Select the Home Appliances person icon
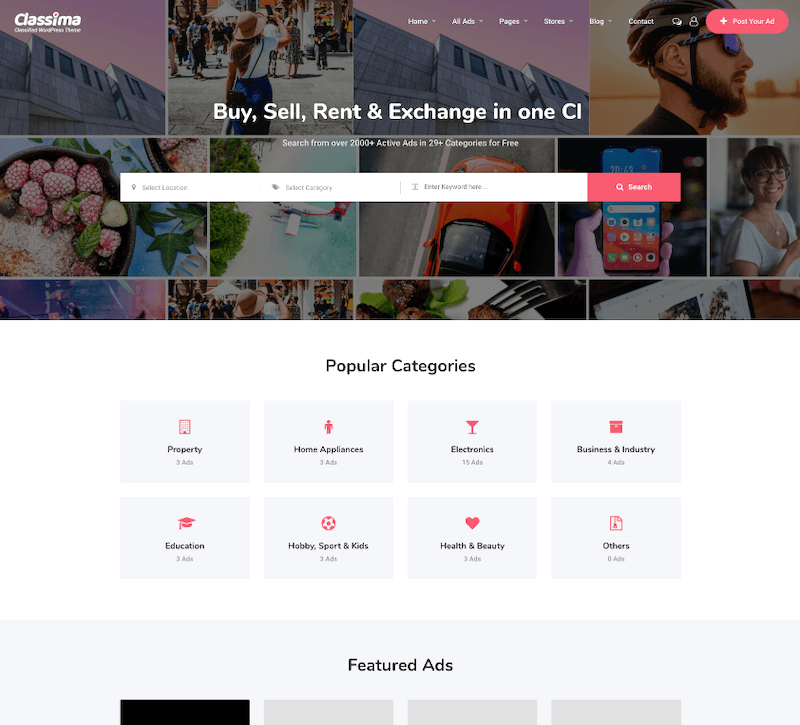This screenshot has height=725, width=800. point(329,427)
